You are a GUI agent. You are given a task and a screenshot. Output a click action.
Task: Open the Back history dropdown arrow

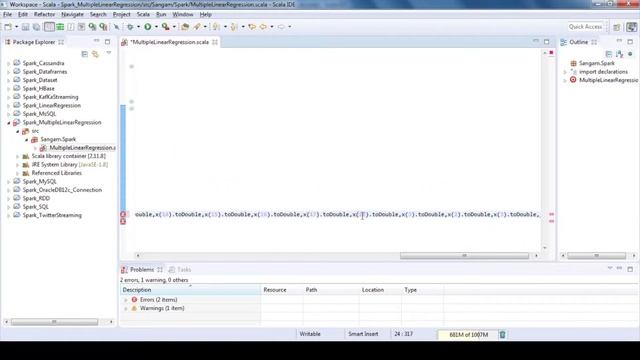272,27
